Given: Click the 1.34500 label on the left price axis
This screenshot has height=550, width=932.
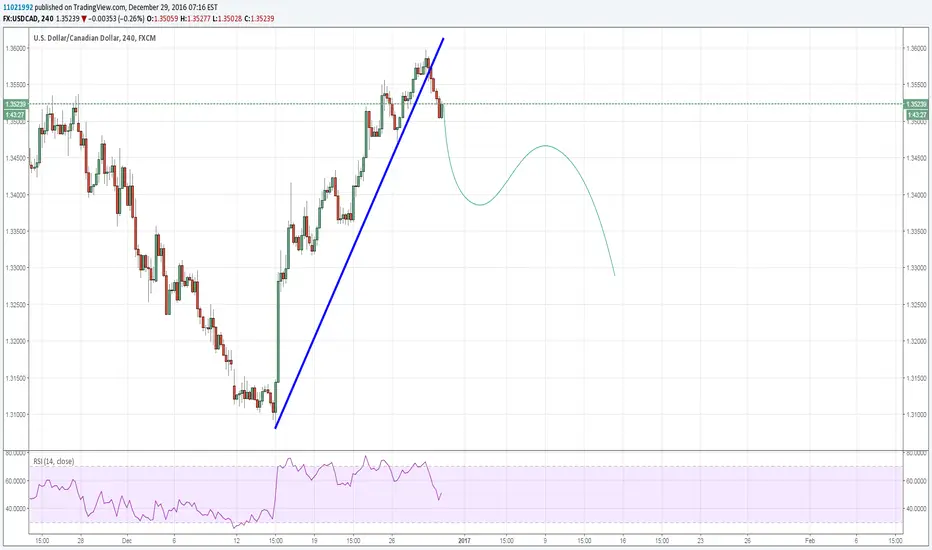Looking at the screenshot, I should tap(15, 158).
